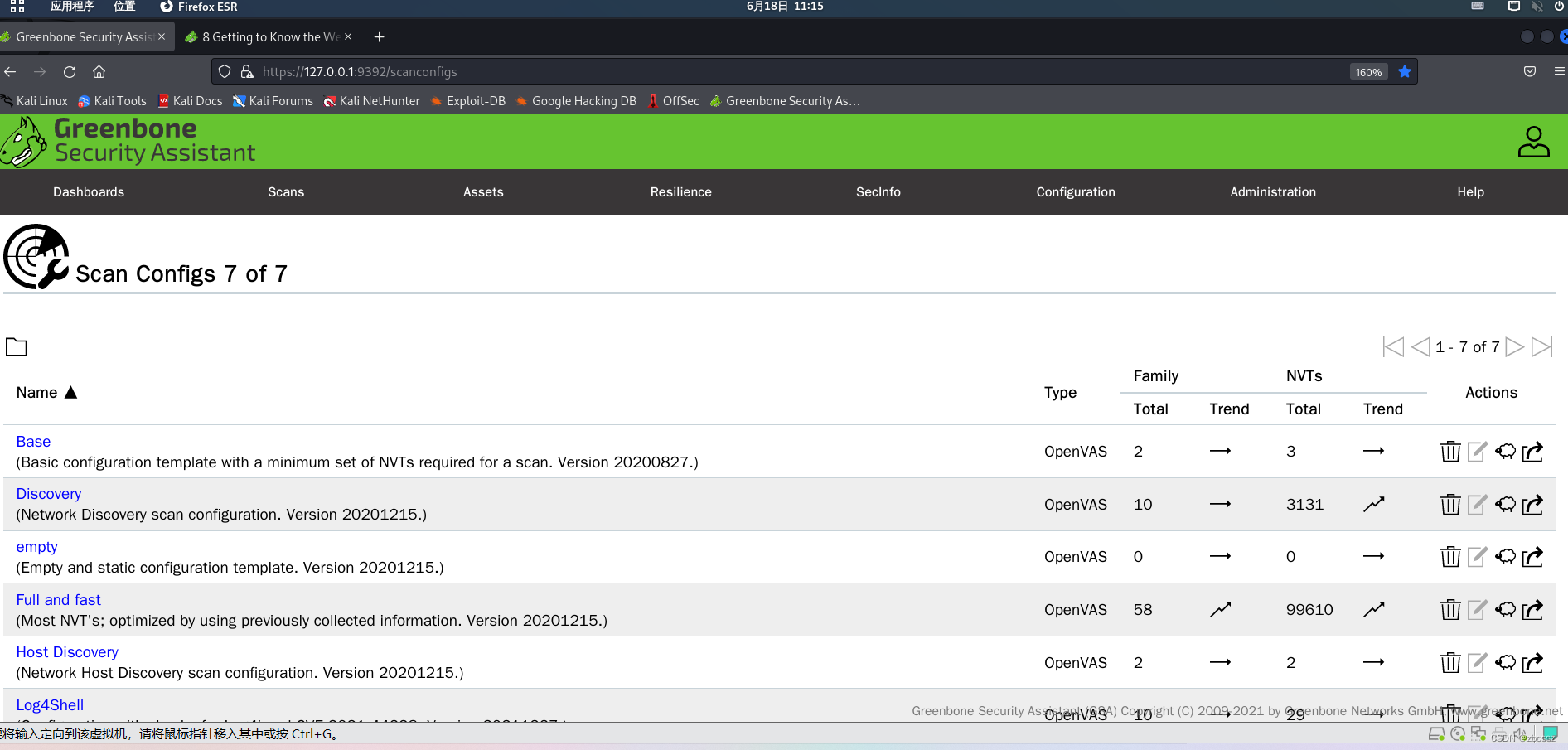Jump to the last page of results

coord(1541,346)
